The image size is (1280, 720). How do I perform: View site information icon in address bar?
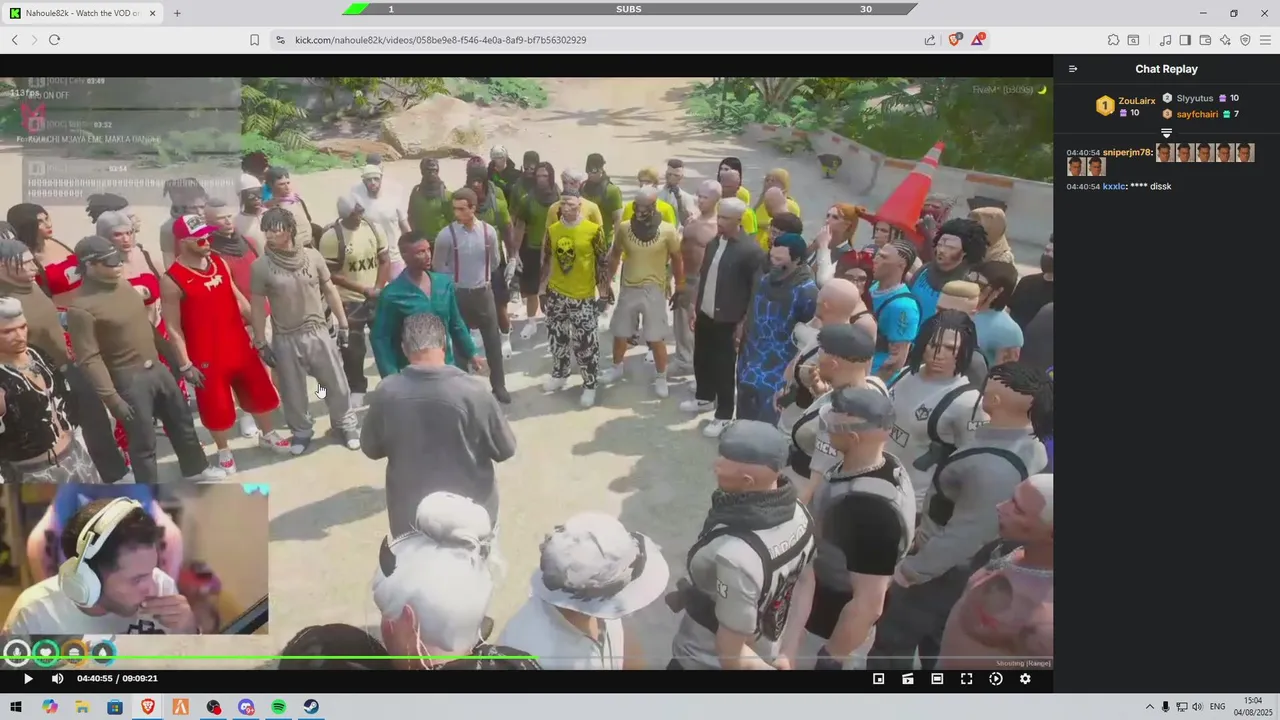(x=280, y=40)
